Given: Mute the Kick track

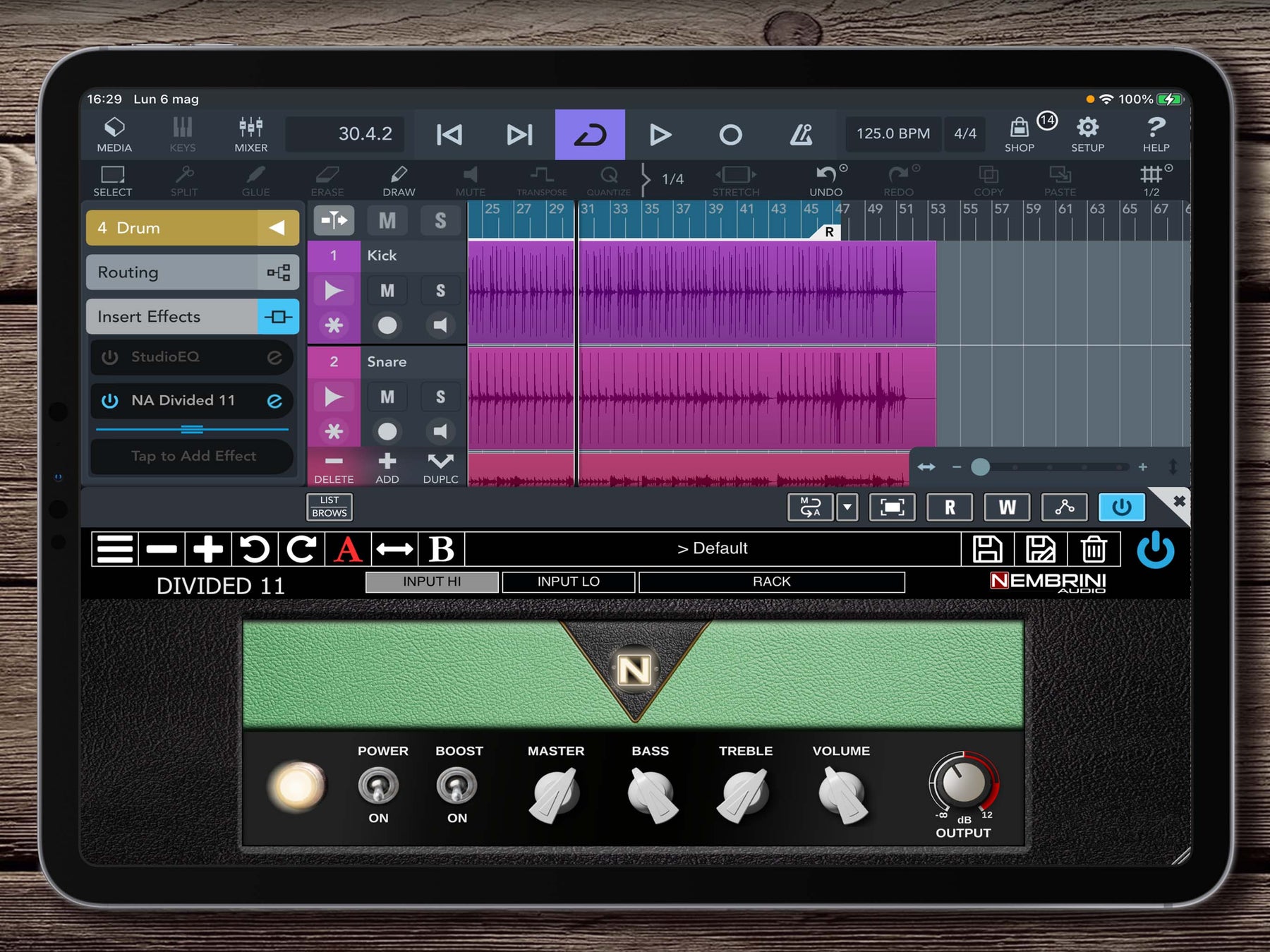Looking at the screenshot, I should (387, 291).
